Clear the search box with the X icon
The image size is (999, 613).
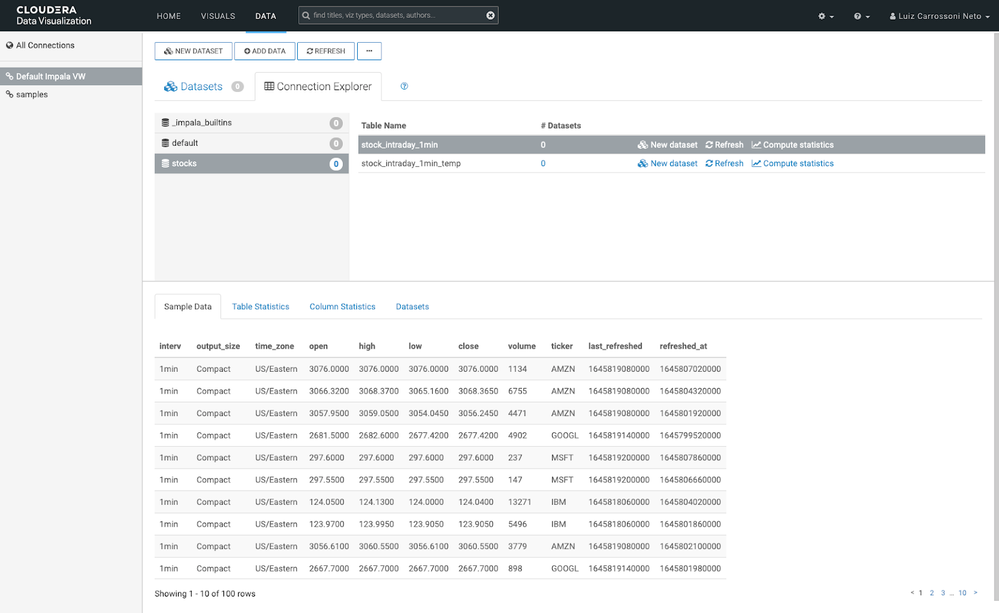click(491, 15)
